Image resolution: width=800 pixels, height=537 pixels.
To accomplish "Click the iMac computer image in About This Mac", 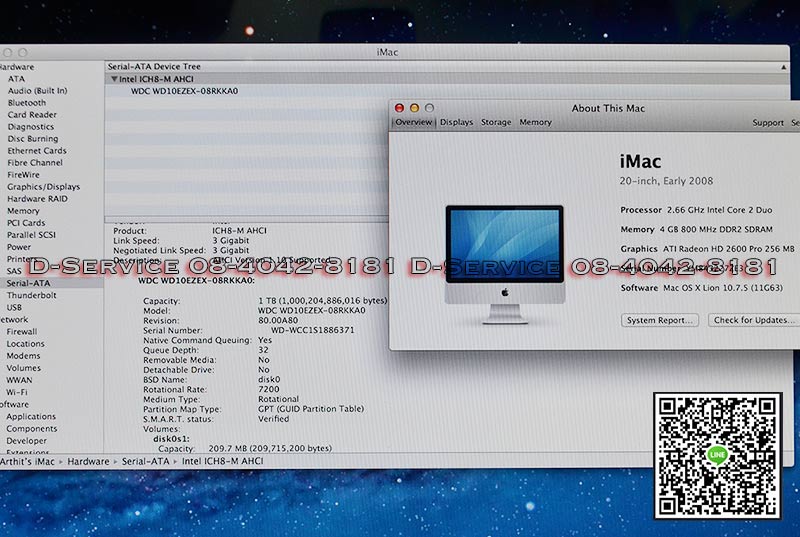I will 505,264.
